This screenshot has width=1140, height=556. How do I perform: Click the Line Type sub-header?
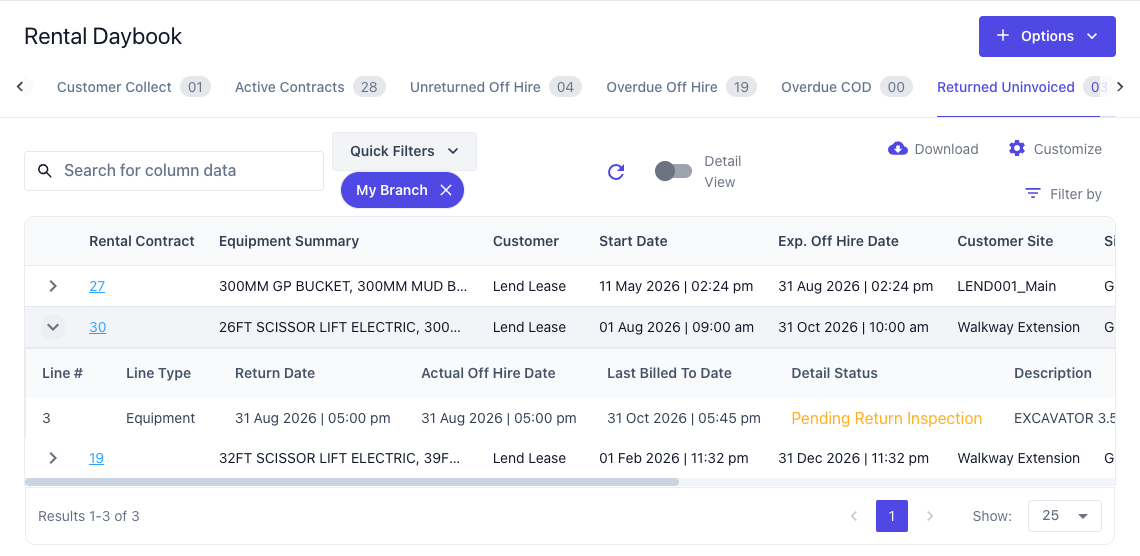(158, 374)
